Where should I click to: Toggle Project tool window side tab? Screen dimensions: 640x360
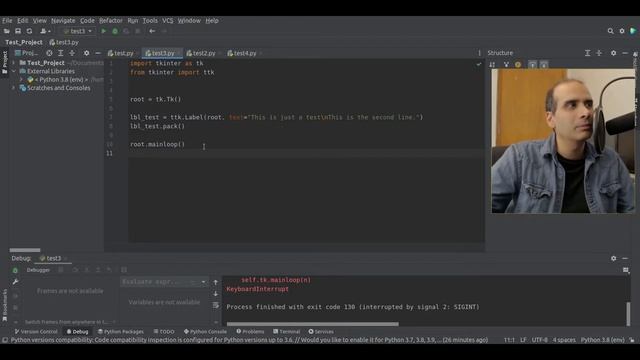pyautogui.click(x=4, y=62)
